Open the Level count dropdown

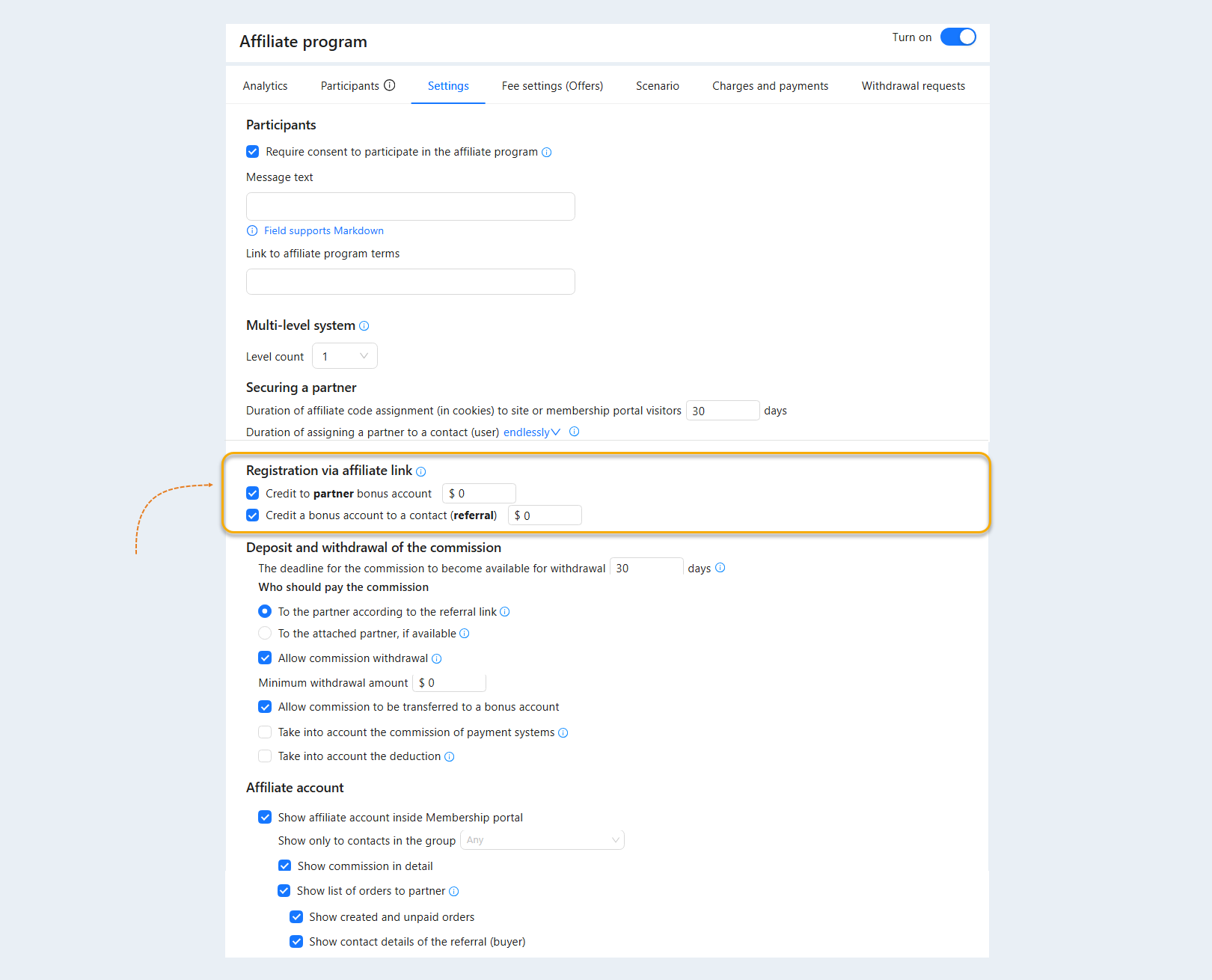tap(345, 356)
